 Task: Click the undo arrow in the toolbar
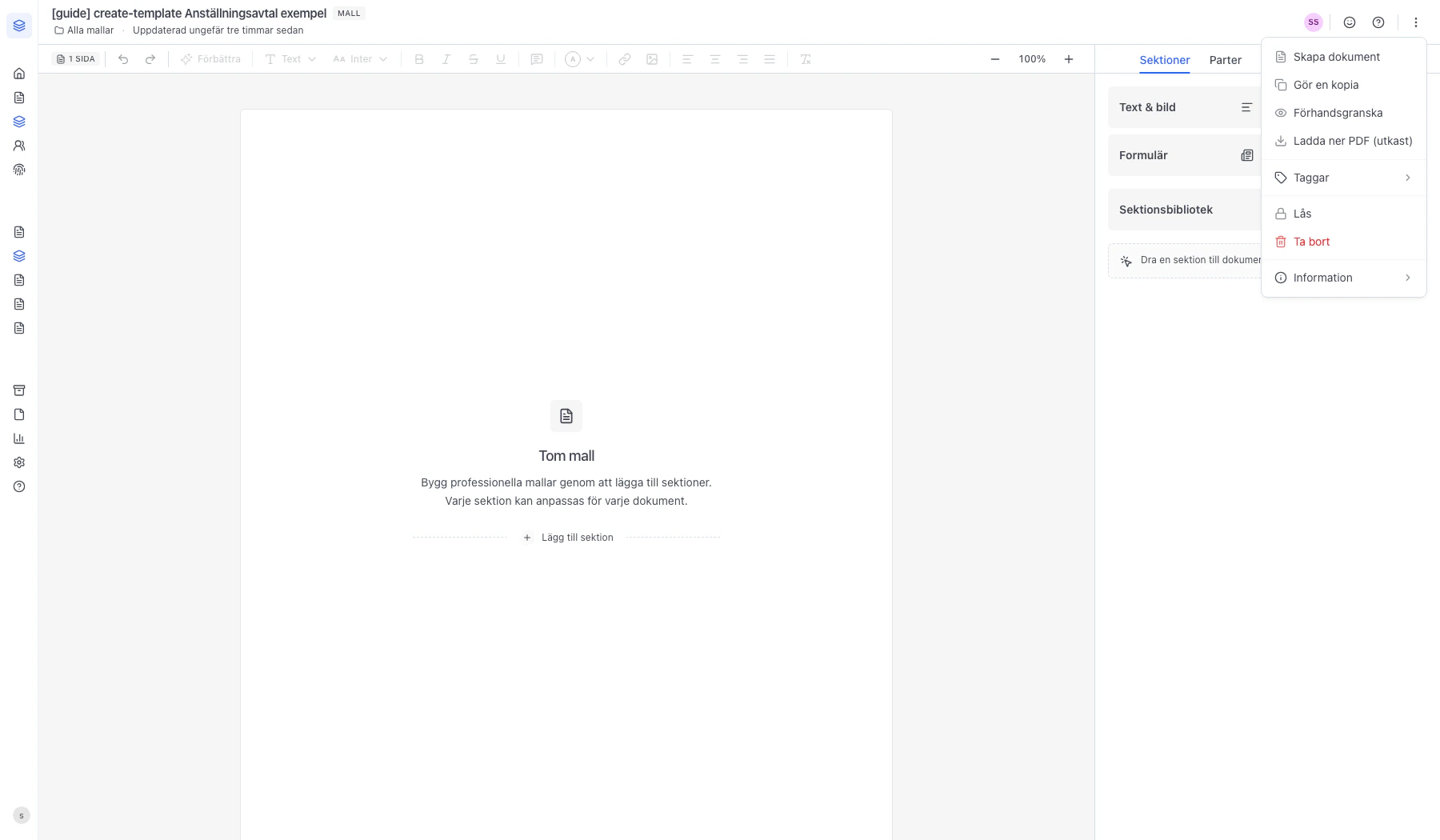[x=123, y=59]
